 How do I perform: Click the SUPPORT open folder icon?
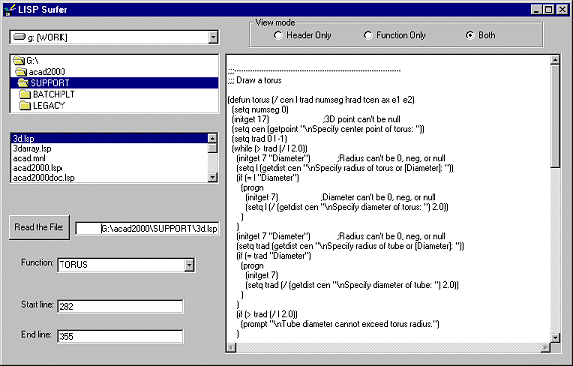[23, 83]
